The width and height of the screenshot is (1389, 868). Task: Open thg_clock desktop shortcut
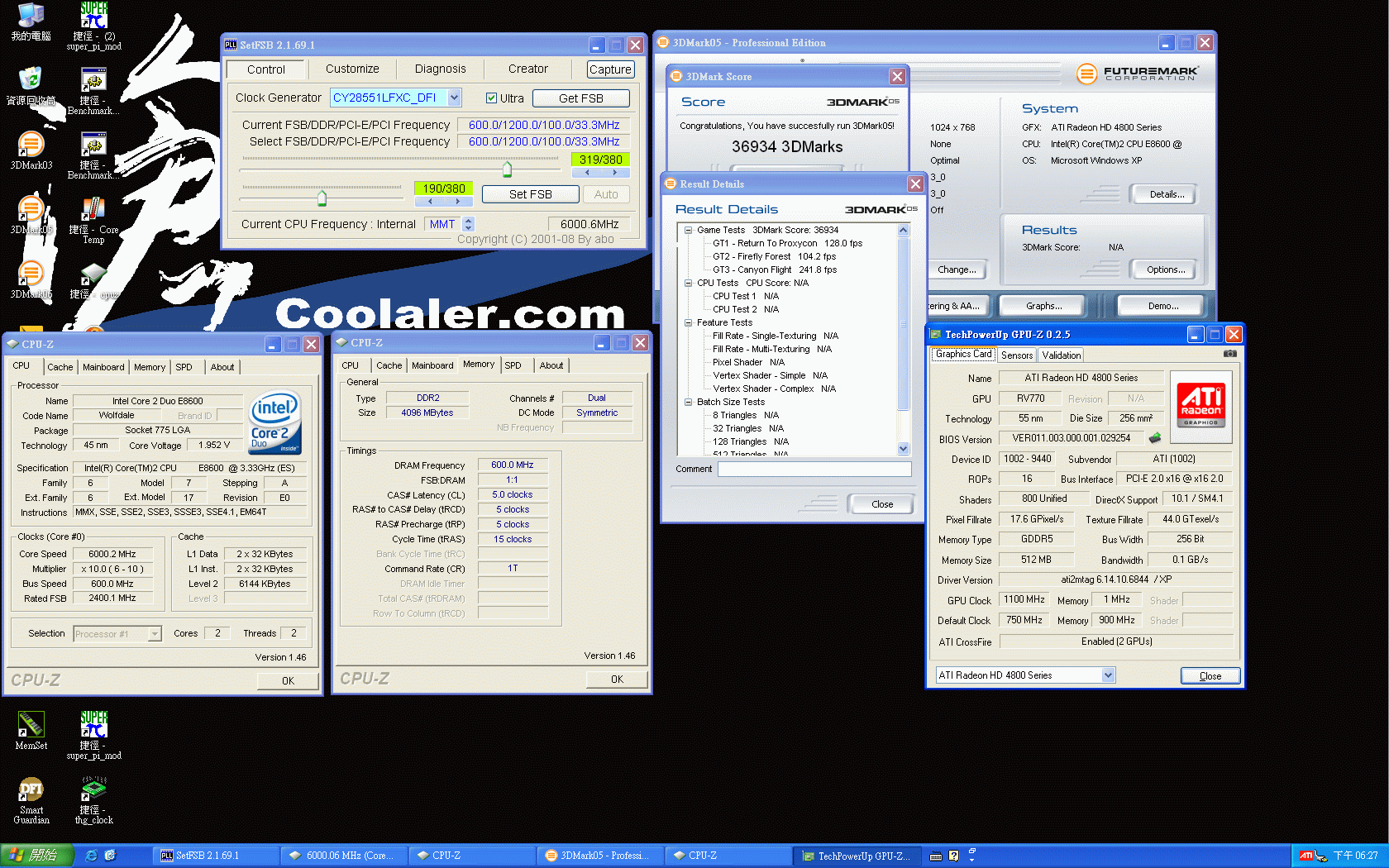click(93, 800)
